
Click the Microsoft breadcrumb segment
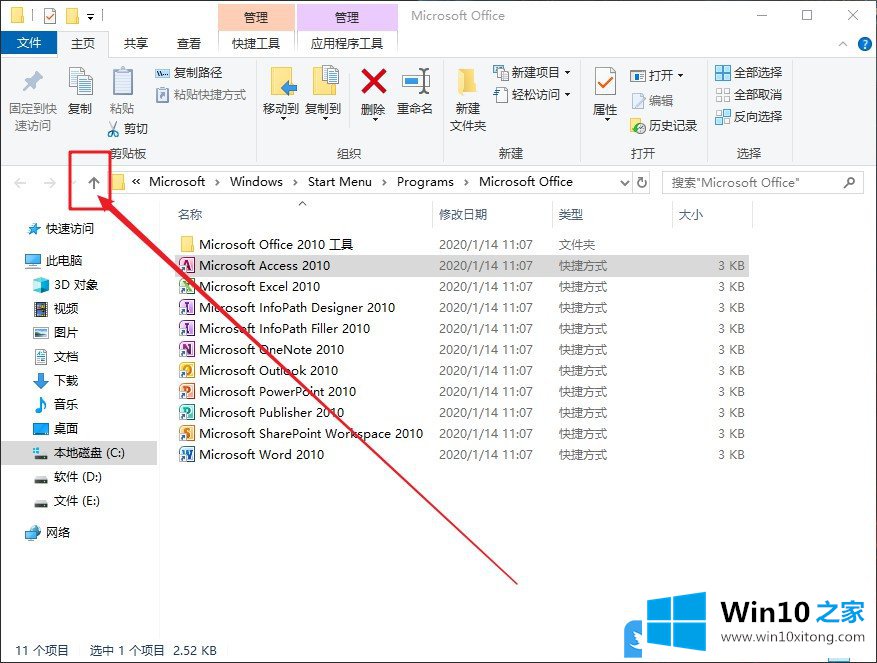click(x=177, y=182)
